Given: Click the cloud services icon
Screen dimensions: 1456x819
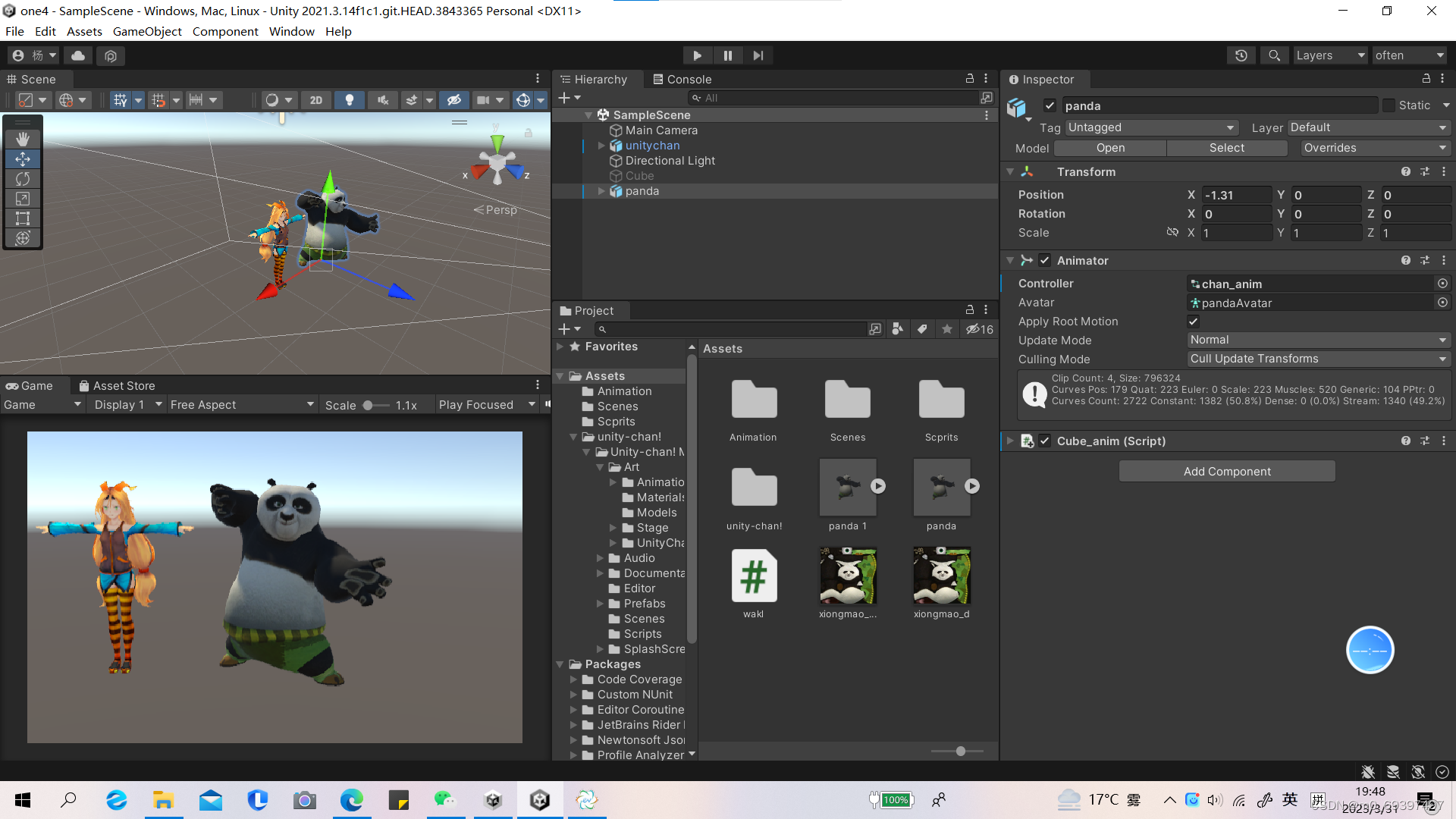Looking at the screenshot, I should tap(78, 55).
